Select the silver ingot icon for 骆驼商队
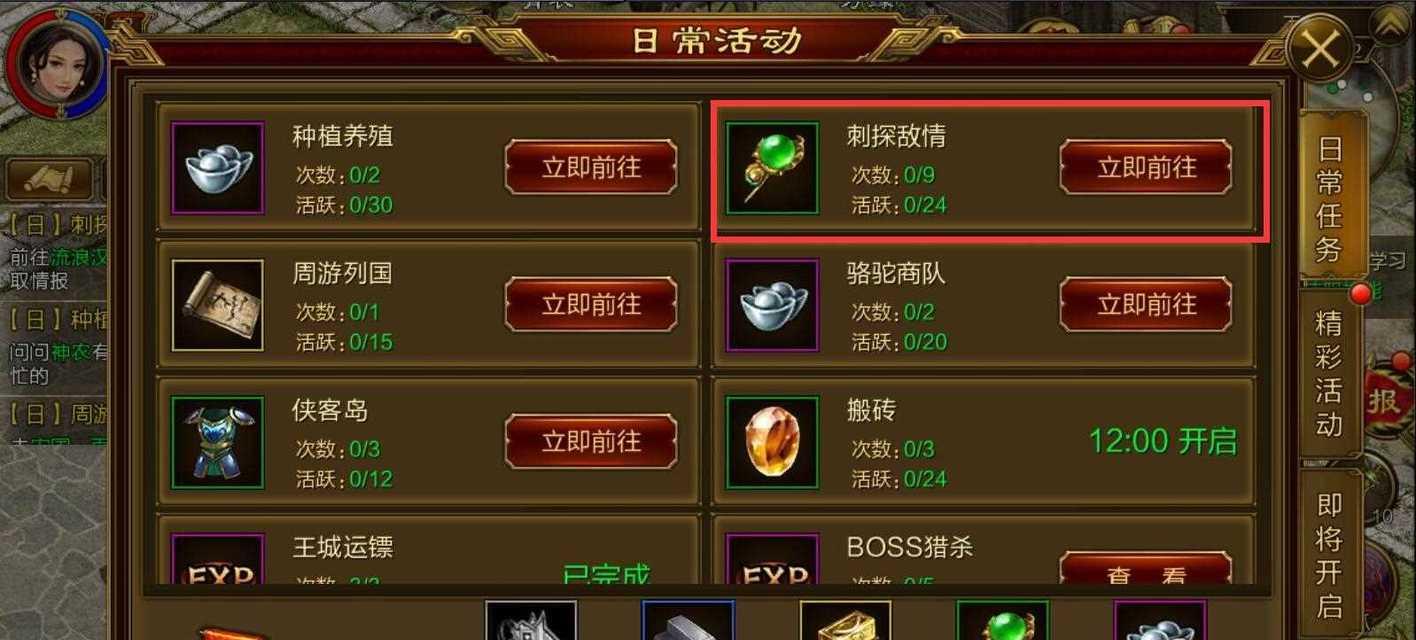1416x640 pixels. 772,305
